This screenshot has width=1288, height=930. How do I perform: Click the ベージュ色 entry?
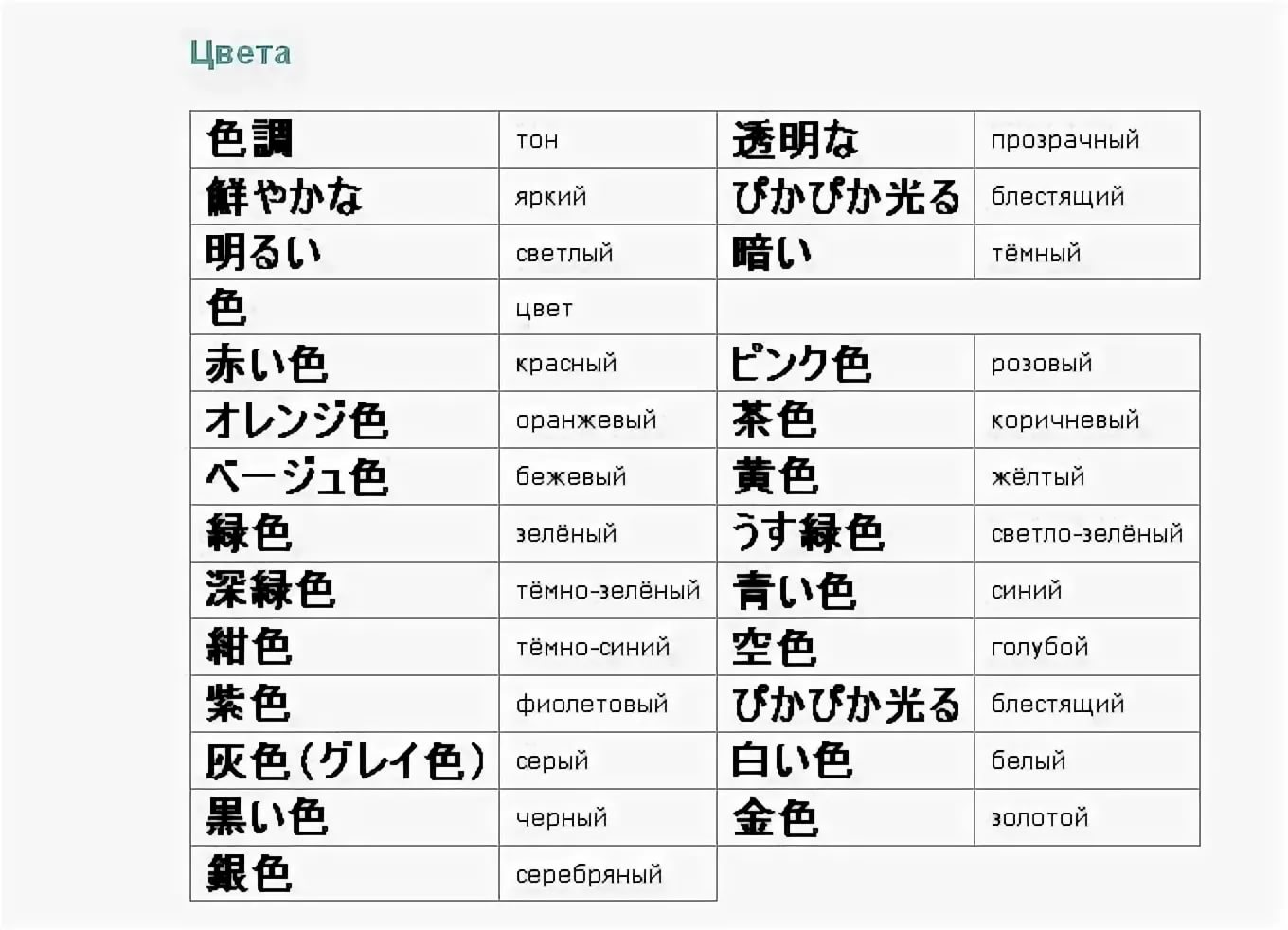297,476
